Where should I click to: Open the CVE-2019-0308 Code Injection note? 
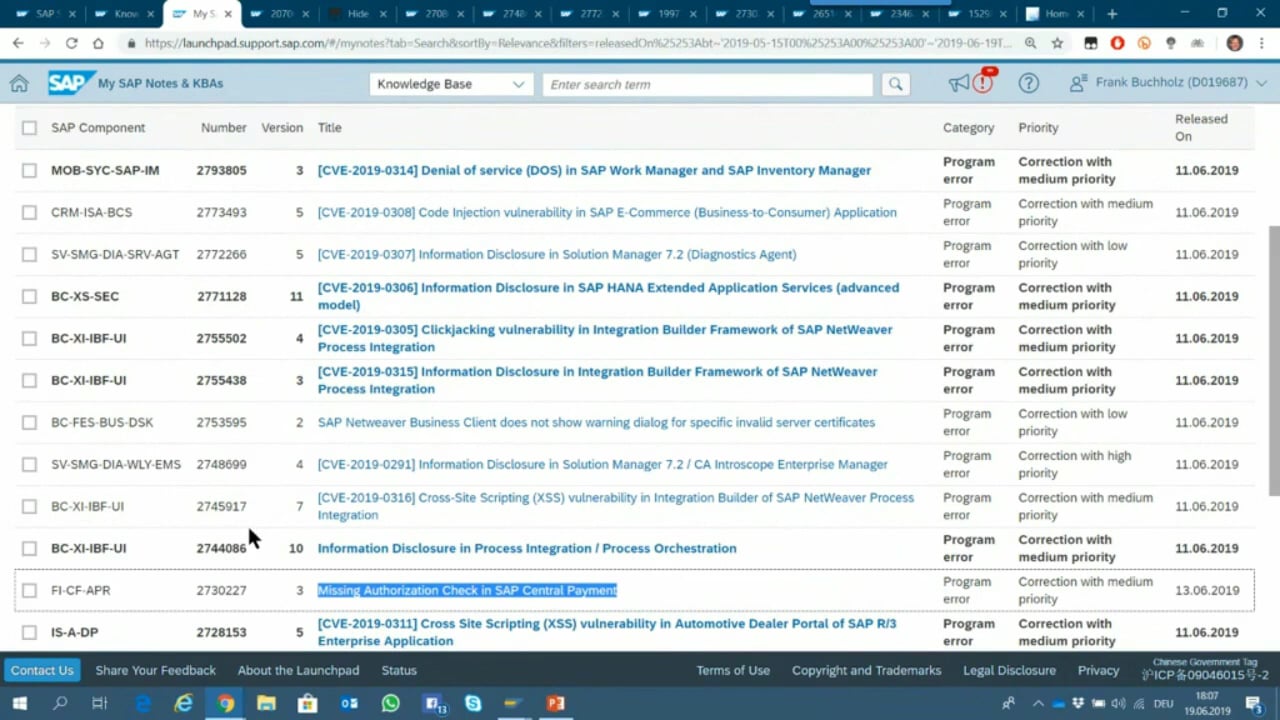pyautogui.click(x=607, y=212)
